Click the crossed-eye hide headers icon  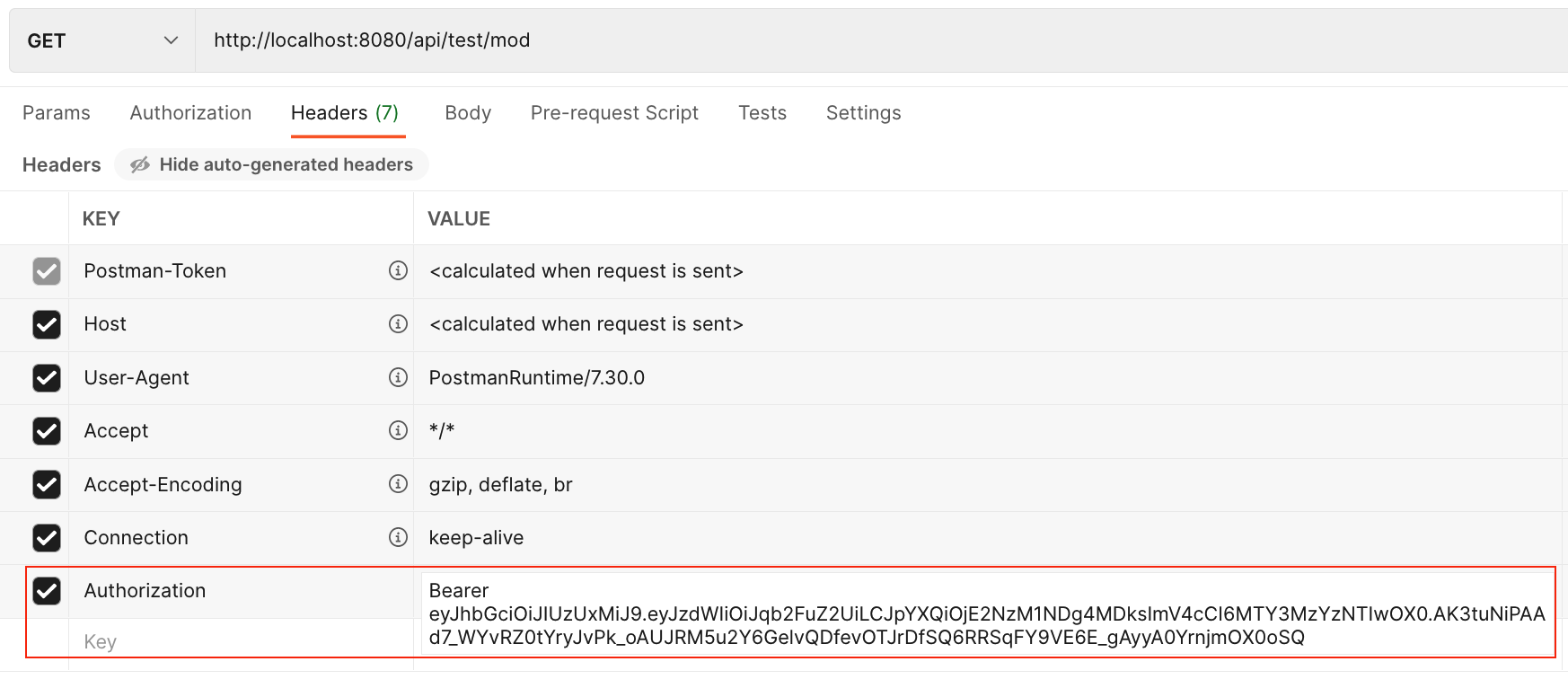tap(140, 164)
